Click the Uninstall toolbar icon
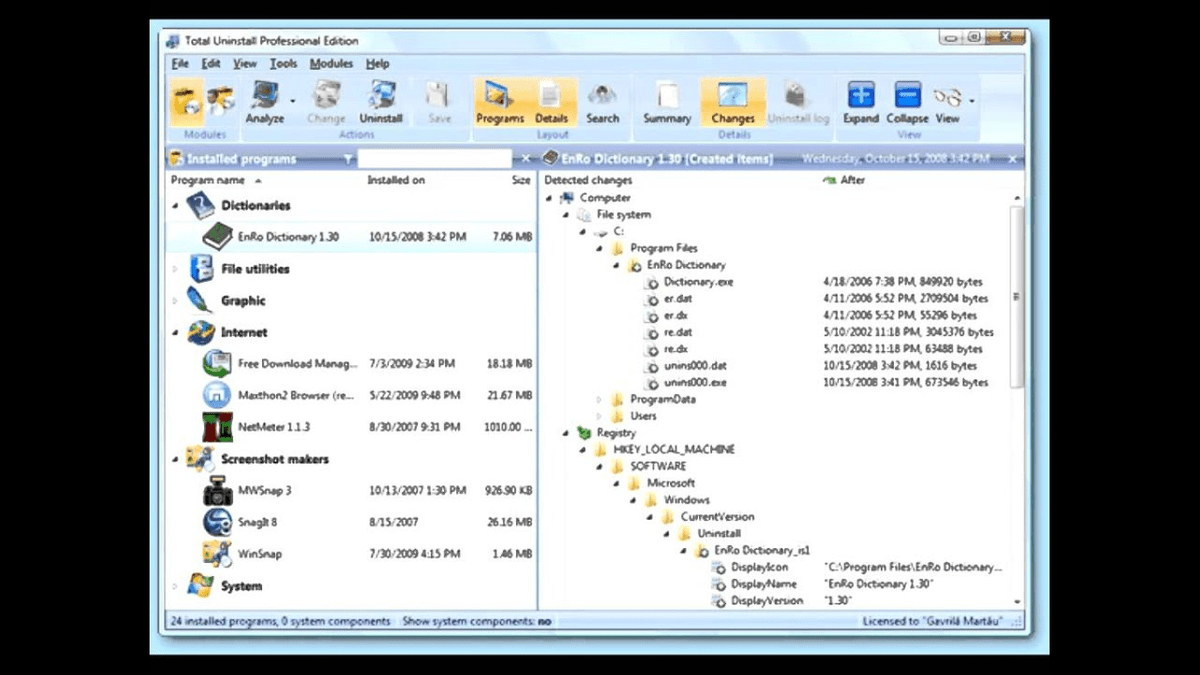The image size is (1200, 675). tap(381, 97)
